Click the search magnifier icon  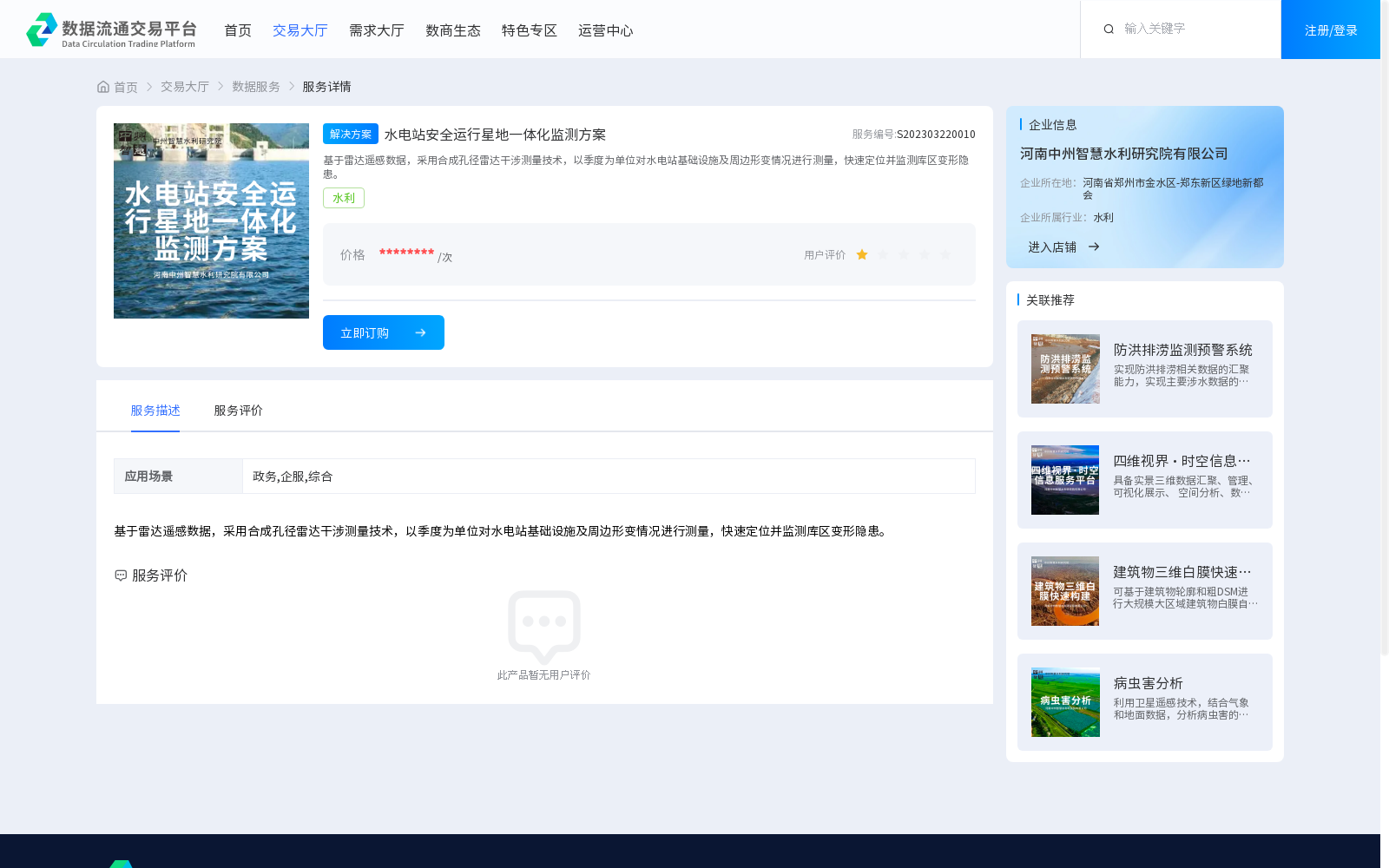[1109, 30]
